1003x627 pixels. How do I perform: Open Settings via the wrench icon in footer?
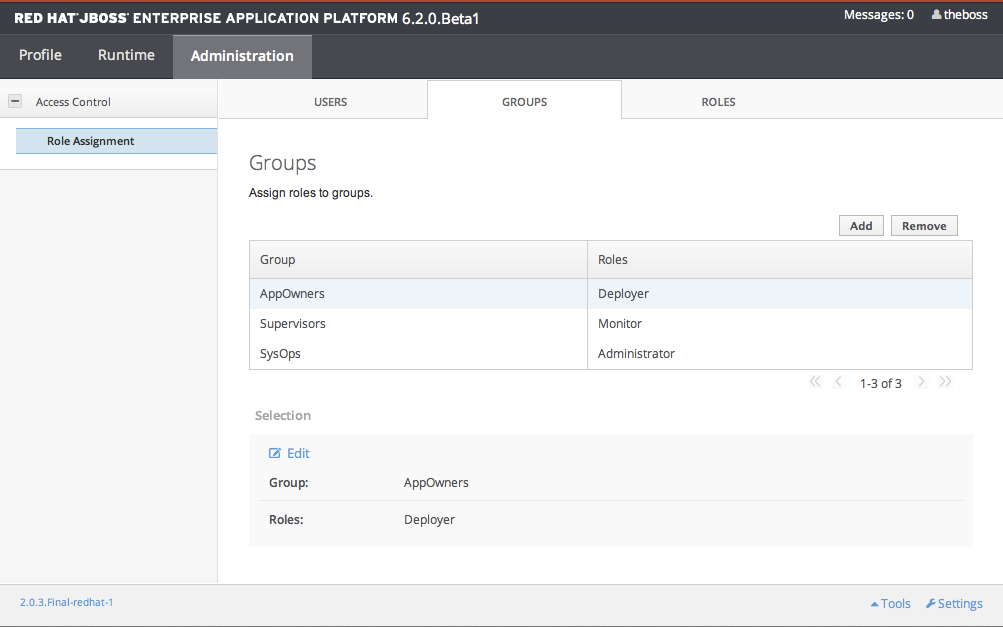(931, 604)
